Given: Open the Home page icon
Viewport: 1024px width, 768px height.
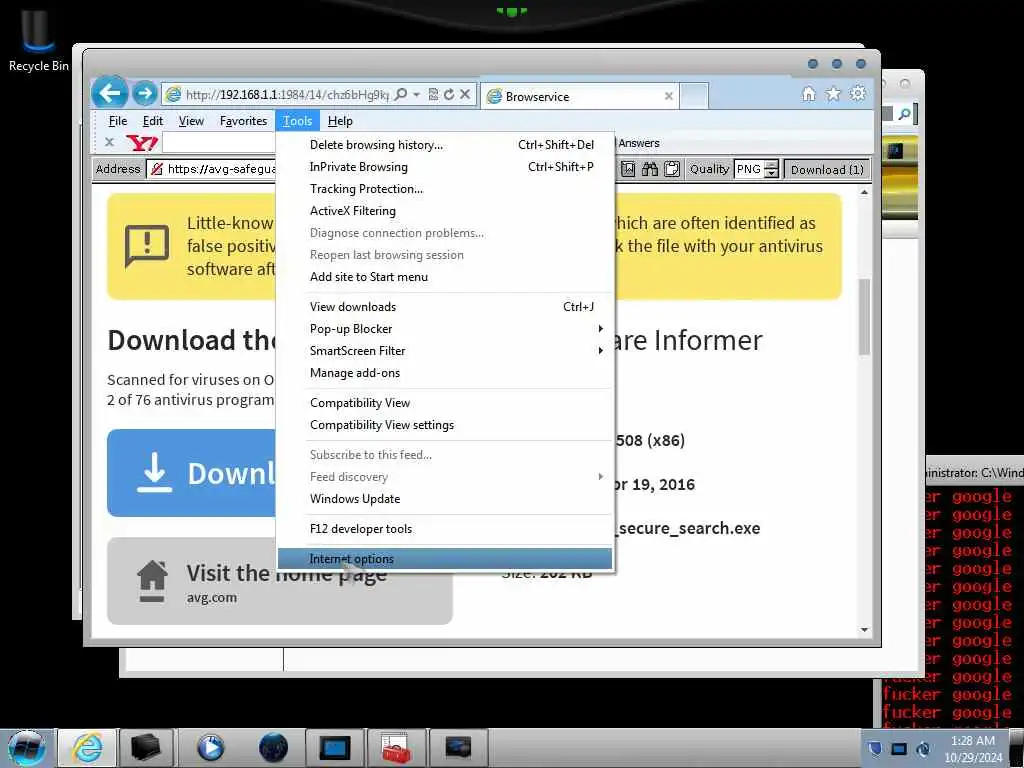Looking at the screenshot, I should click(808, 94).
